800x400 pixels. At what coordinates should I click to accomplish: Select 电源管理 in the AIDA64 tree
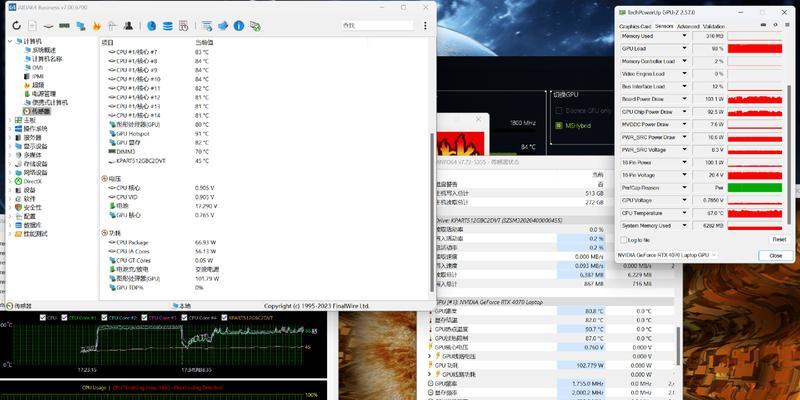(44, 94)
